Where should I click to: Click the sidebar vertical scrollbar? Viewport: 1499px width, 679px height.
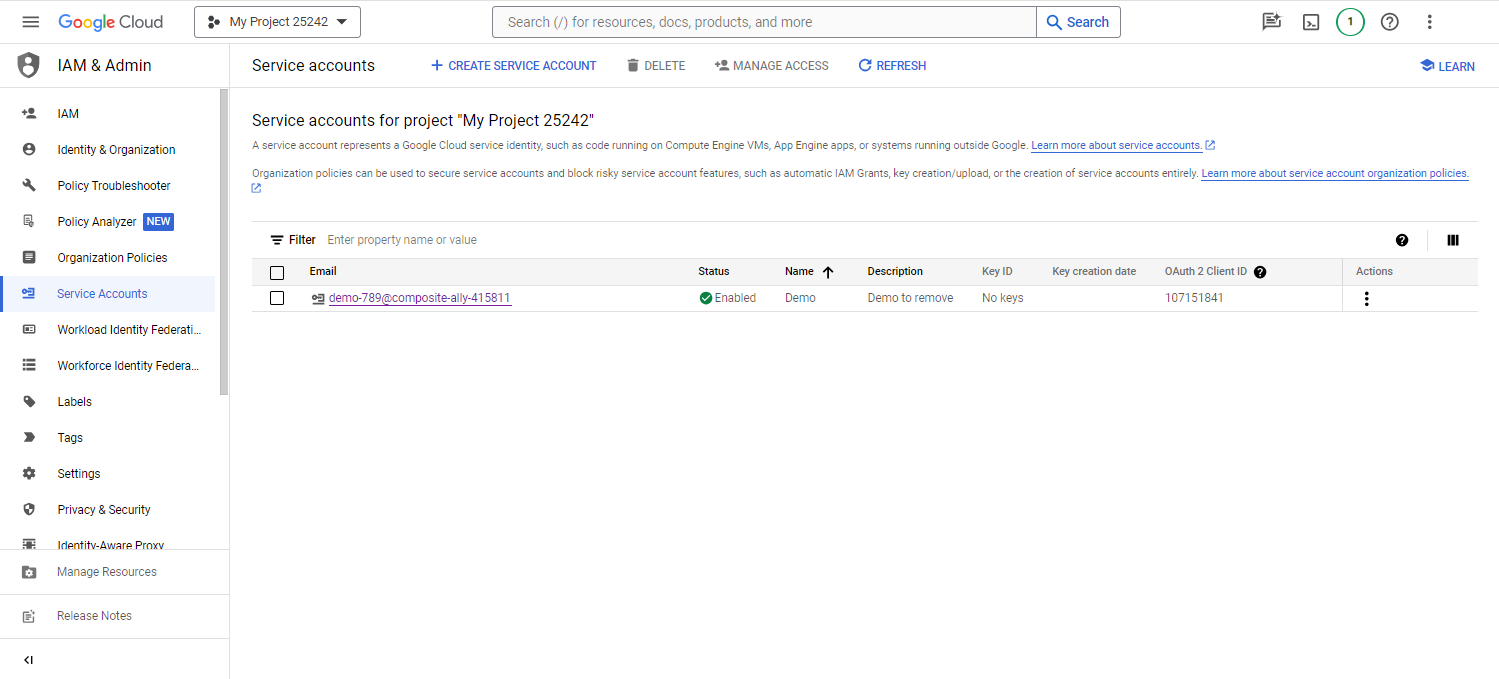point(224,242)
